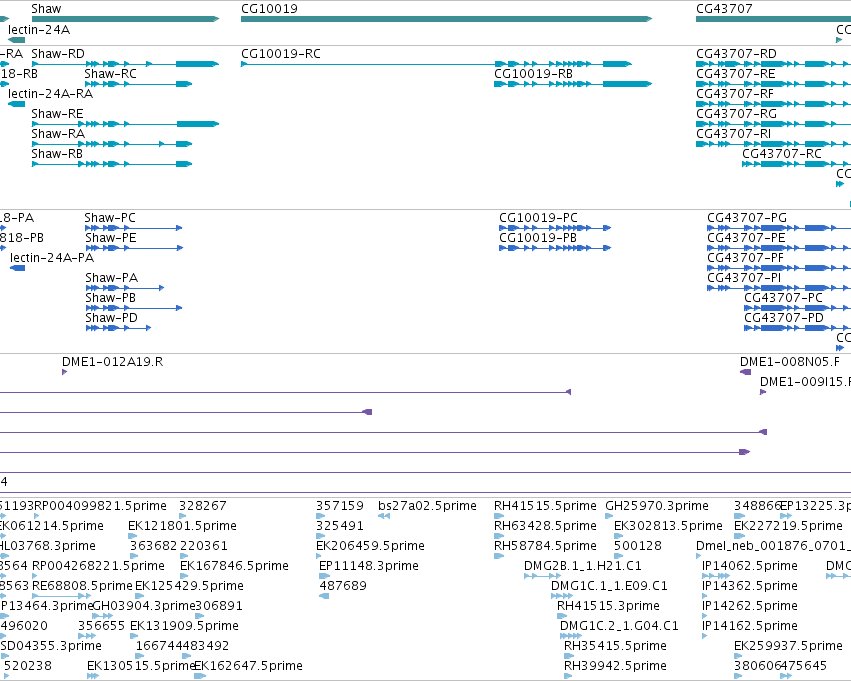The image size is (851, 681).
Task: Select the EK259937.5prime EST label
Action: coord(788,647)
